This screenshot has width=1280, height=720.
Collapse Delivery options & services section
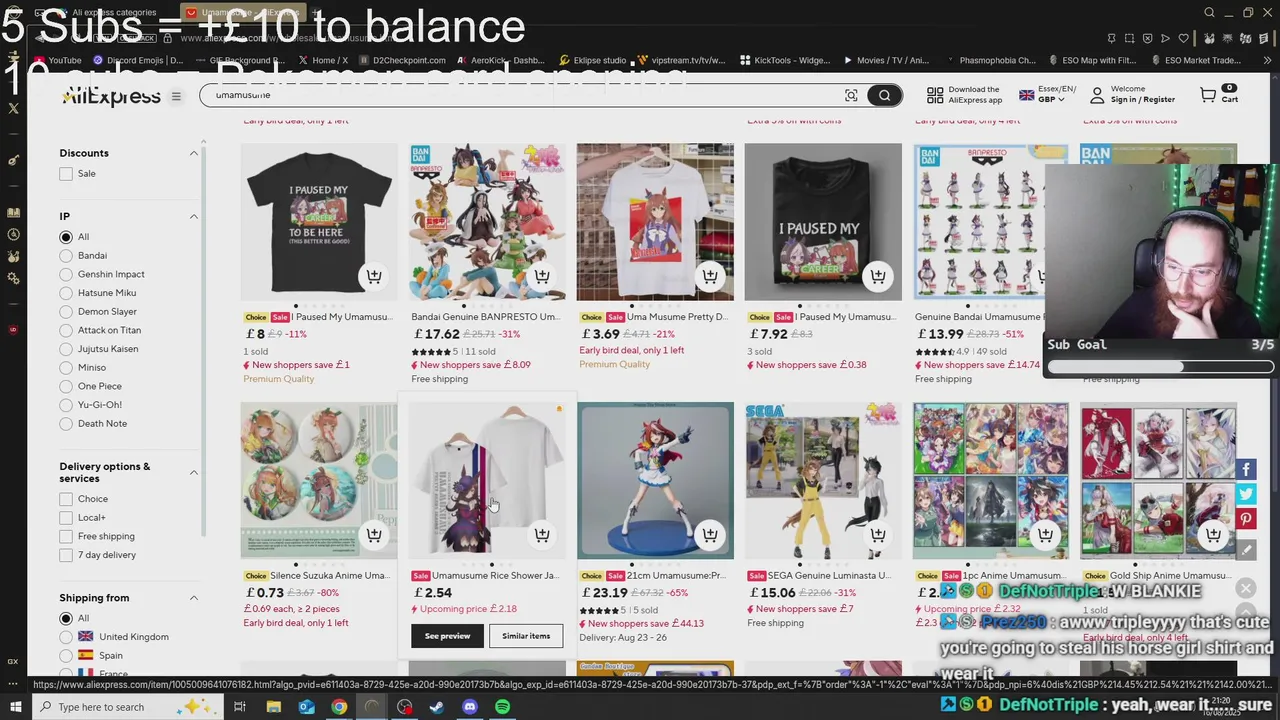(x=193, y=472)
